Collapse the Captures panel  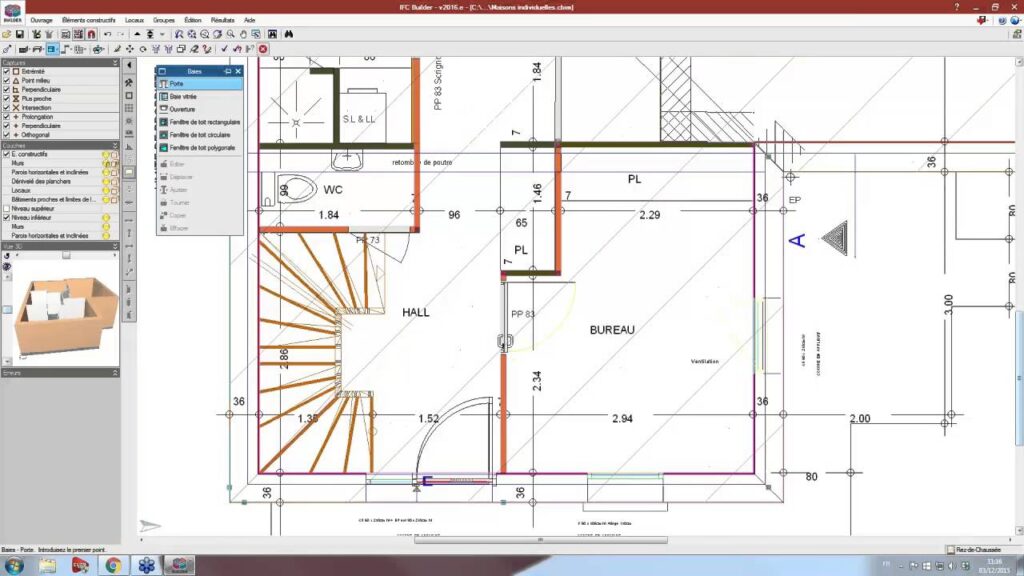[x=115, y=62]
